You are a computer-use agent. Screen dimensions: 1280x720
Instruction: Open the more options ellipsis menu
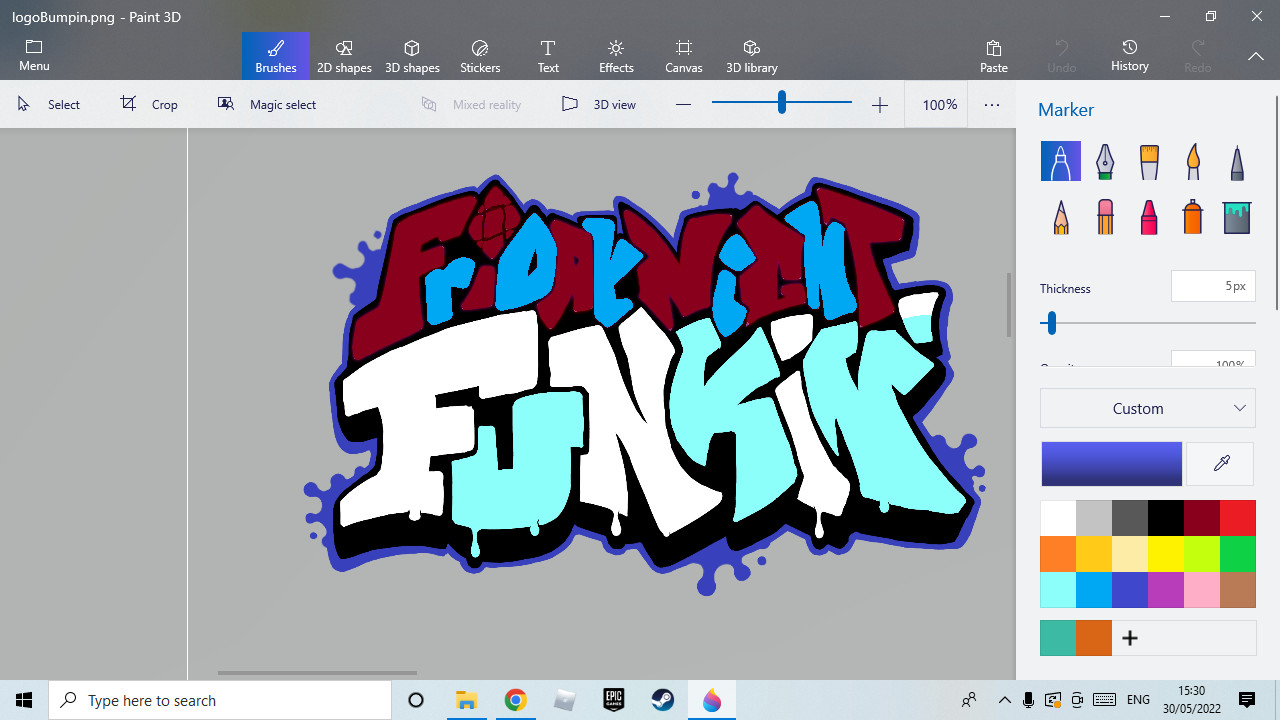coord(992,104)
